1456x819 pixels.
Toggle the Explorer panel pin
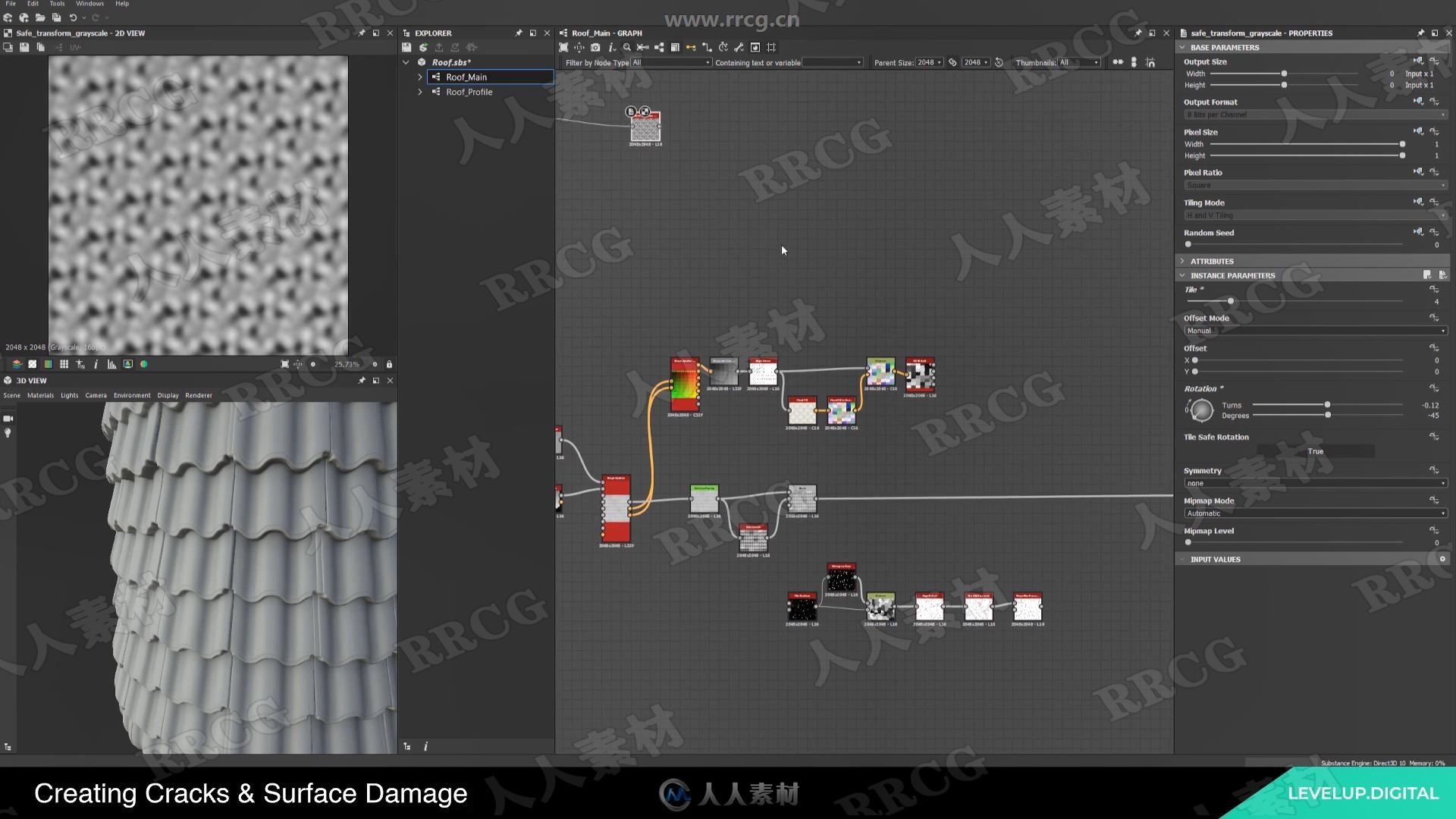(x=519, y=33)
